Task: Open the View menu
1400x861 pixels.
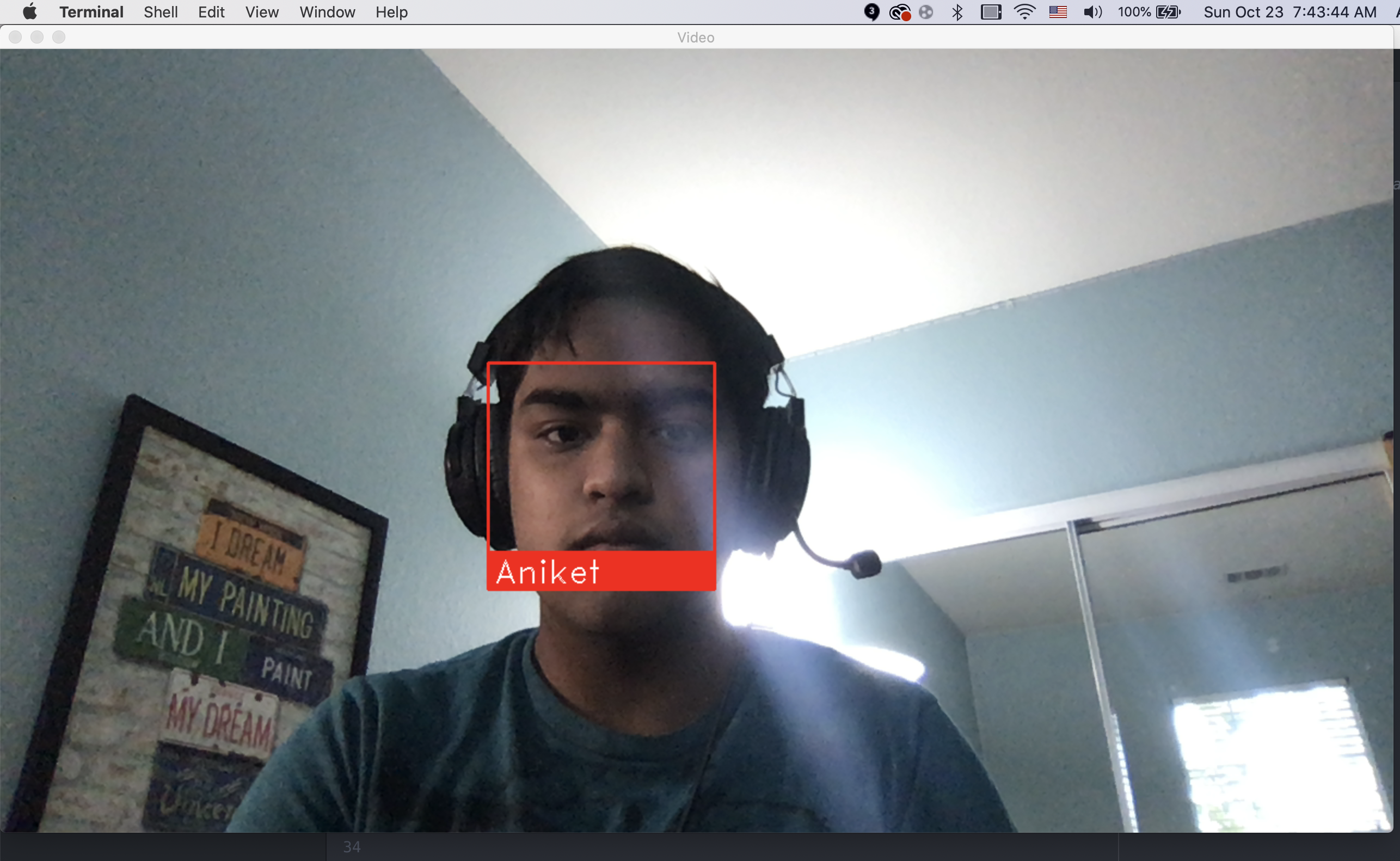Action: pyautogui.click(x=262, y=12)
